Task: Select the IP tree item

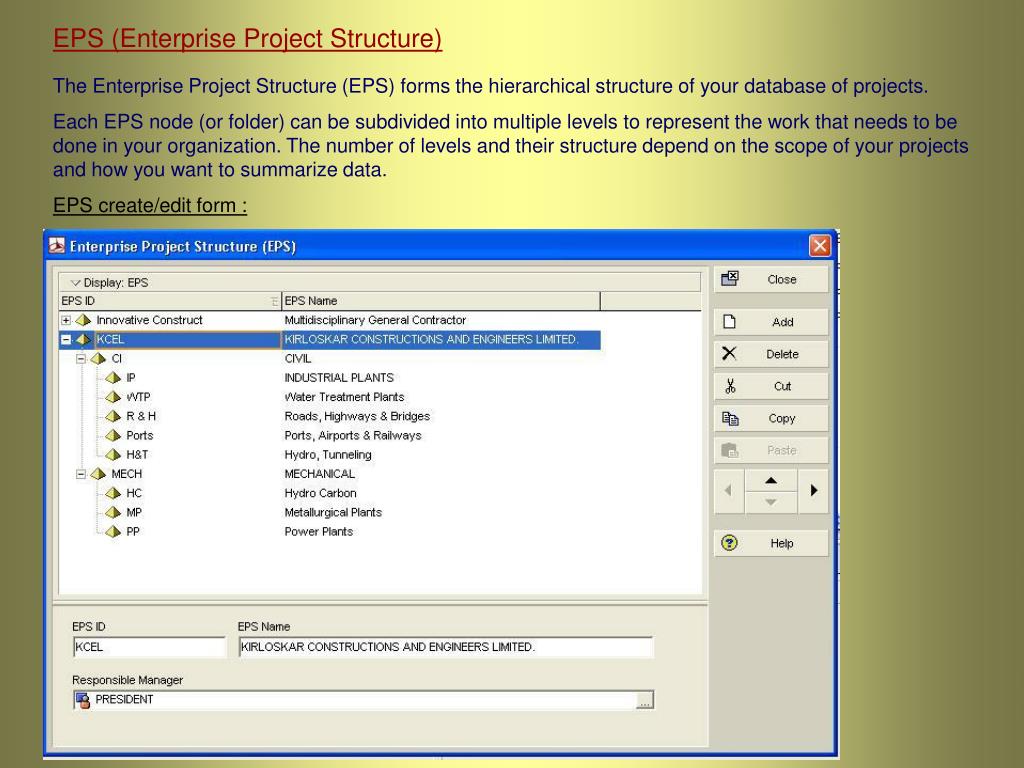Action: point(131,377)
